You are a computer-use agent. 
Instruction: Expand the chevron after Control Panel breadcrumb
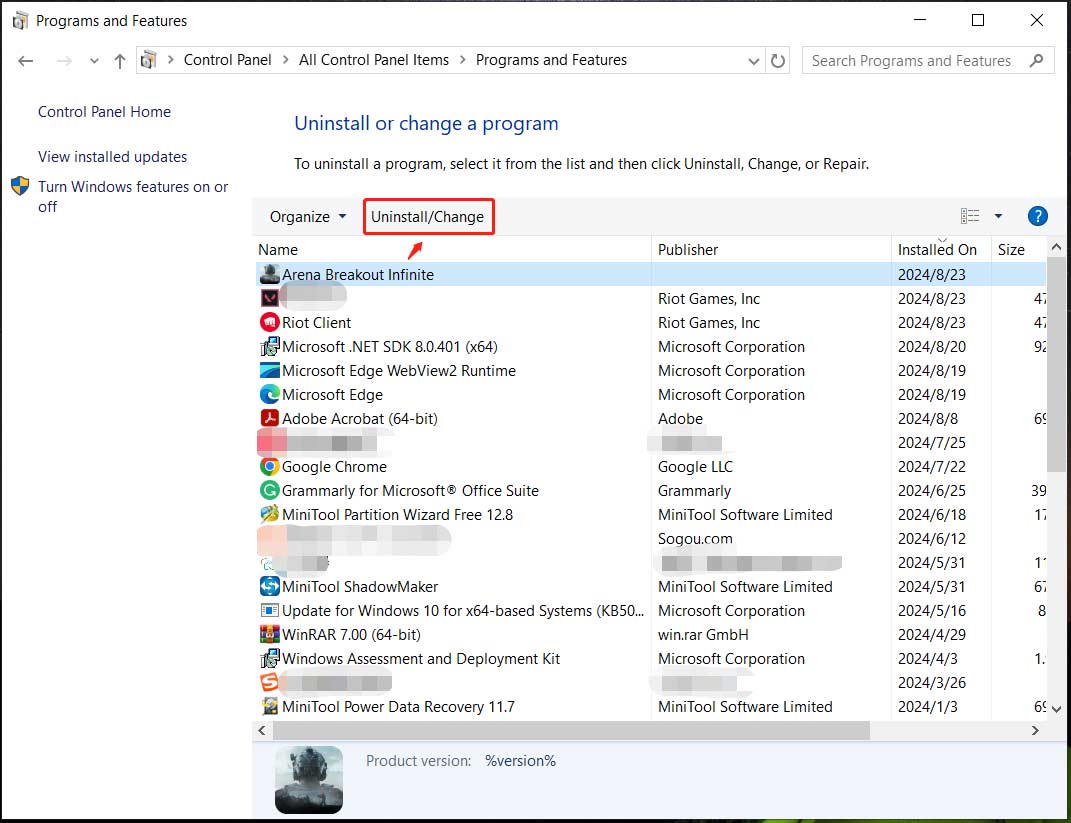[286, 60]
